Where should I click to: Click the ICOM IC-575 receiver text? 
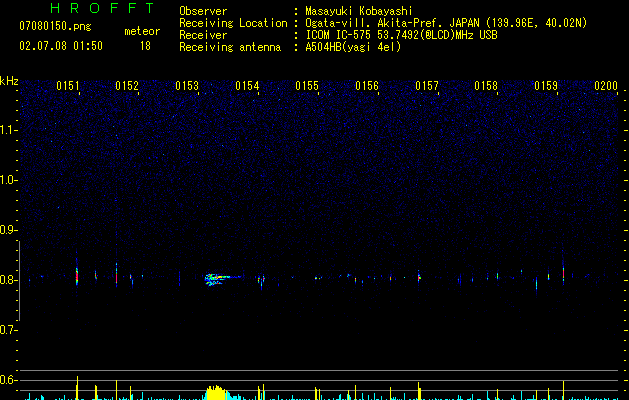401,35
